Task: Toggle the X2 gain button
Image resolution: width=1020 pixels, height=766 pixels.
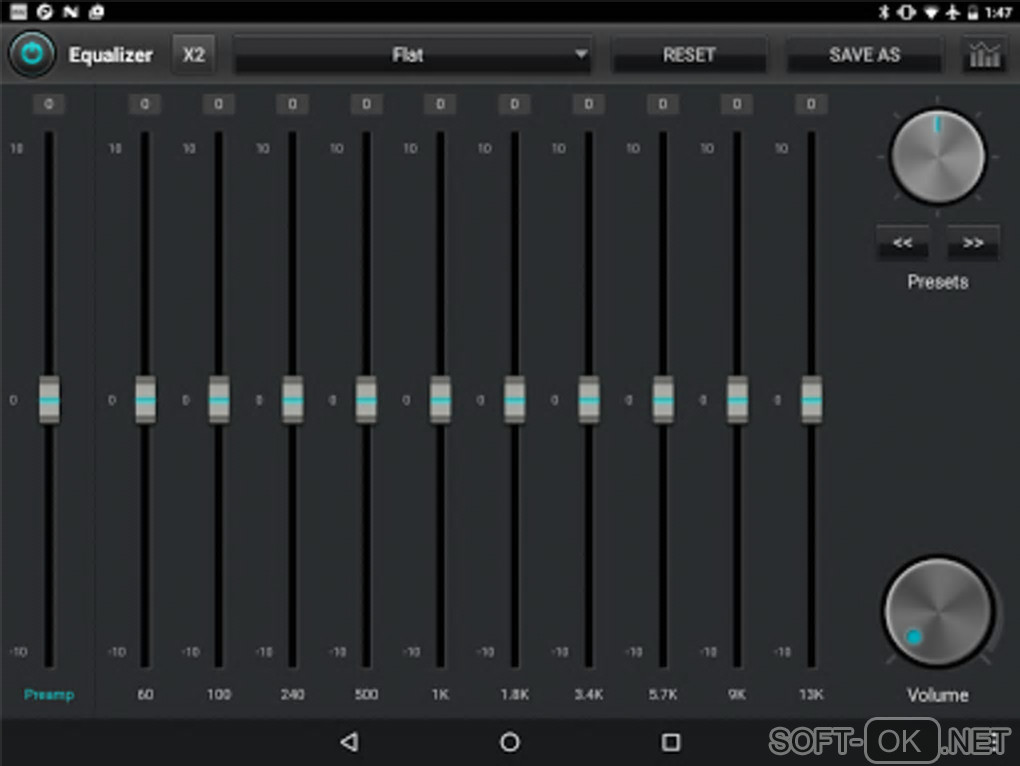Action: coord(194,55)
